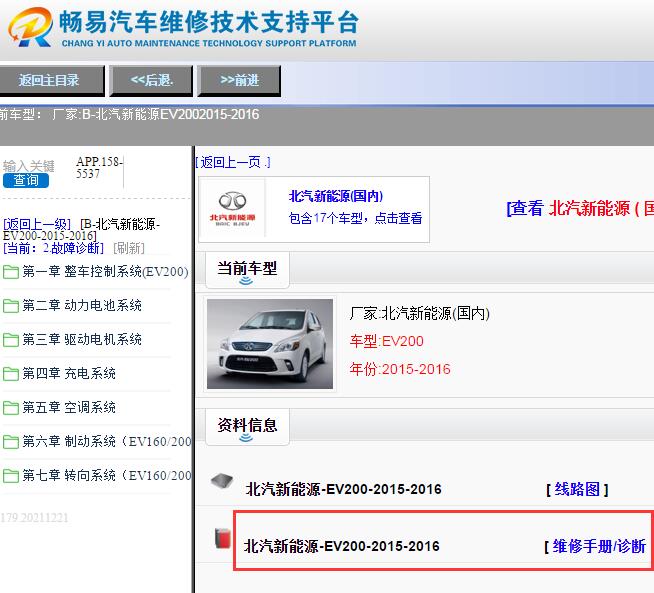
Task: Select chapter 第四章 充电系统
Action: pos(69,373)
